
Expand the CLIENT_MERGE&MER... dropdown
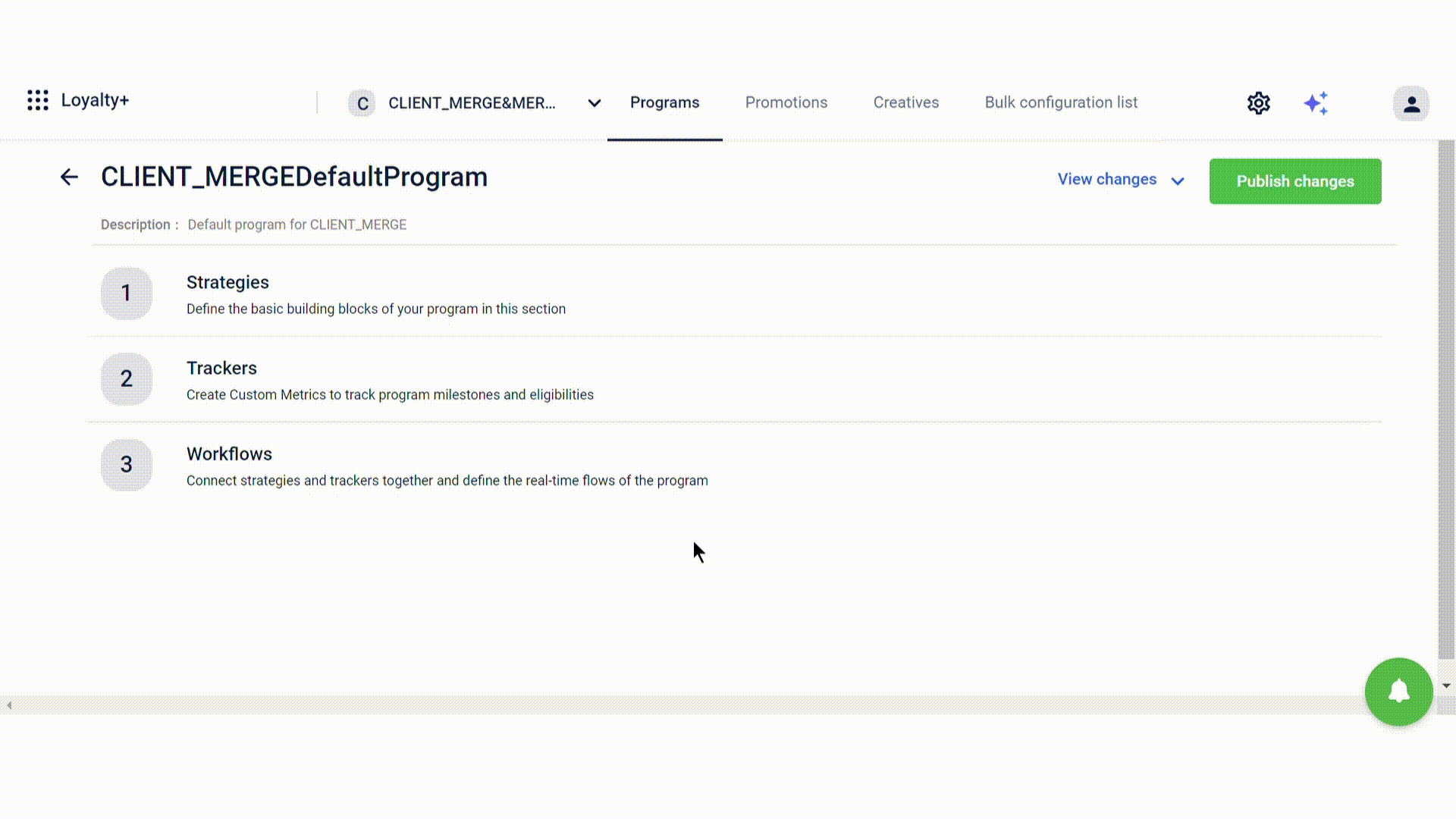pos(593,103)
